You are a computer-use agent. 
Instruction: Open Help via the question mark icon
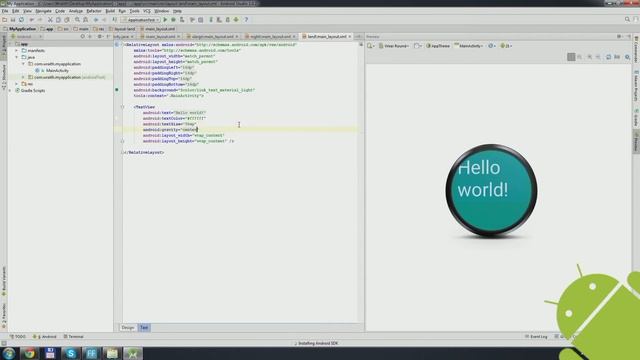246,20
